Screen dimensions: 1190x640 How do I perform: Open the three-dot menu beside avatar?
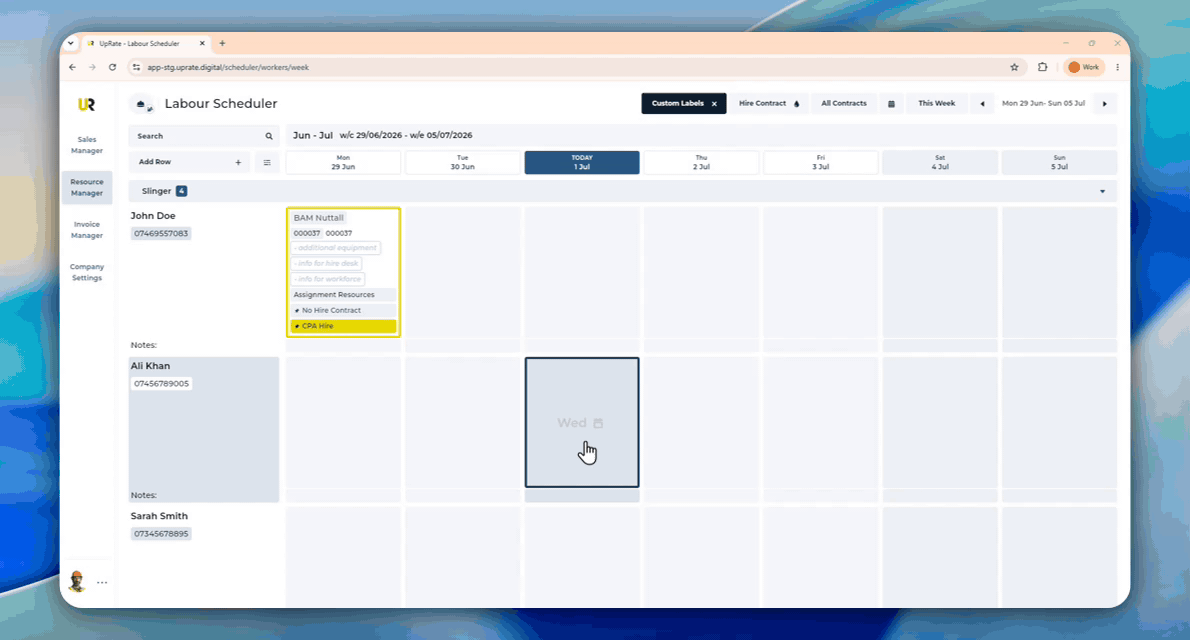coord(102,582)
